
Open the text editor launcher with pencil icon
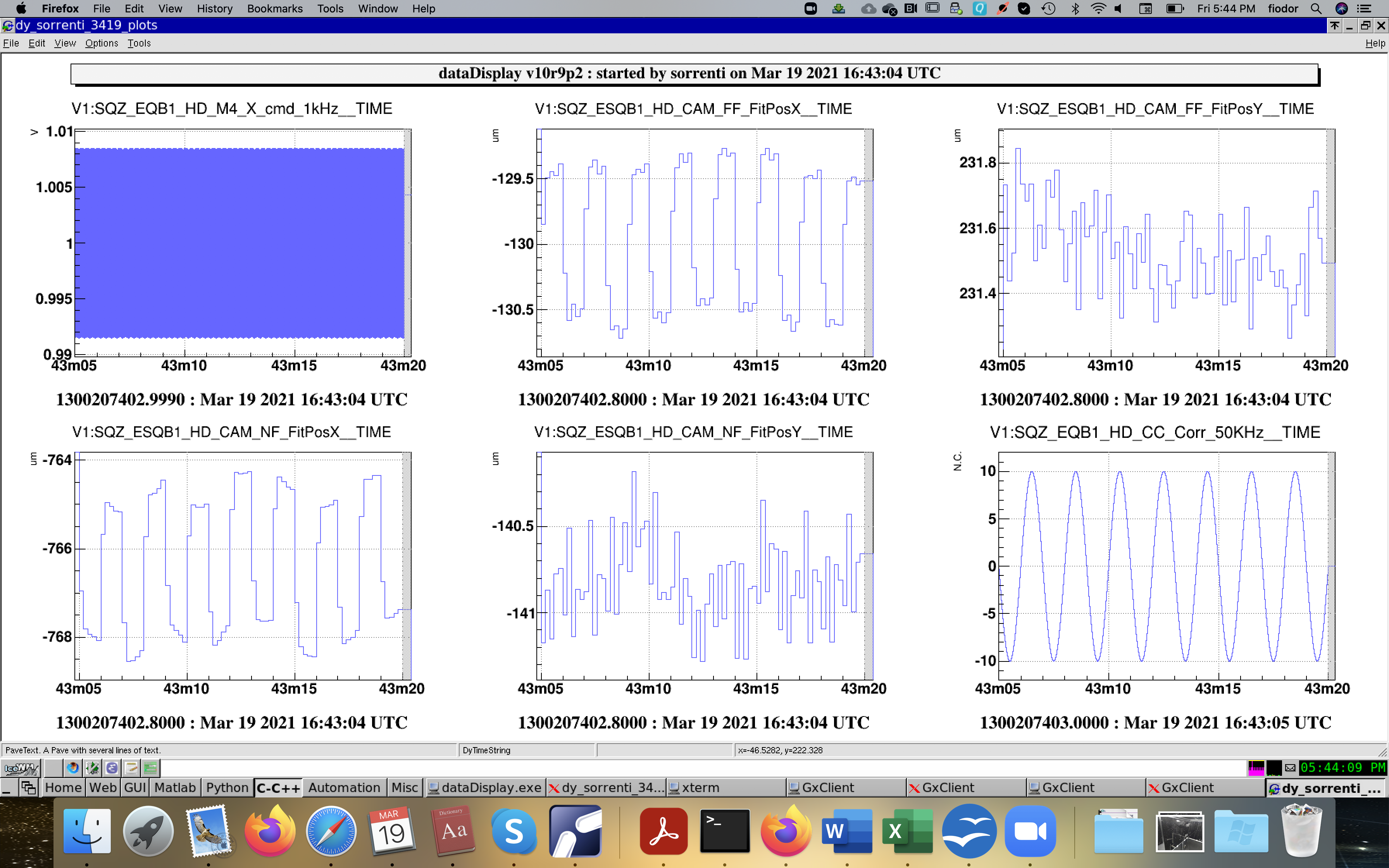coord(131,768)
